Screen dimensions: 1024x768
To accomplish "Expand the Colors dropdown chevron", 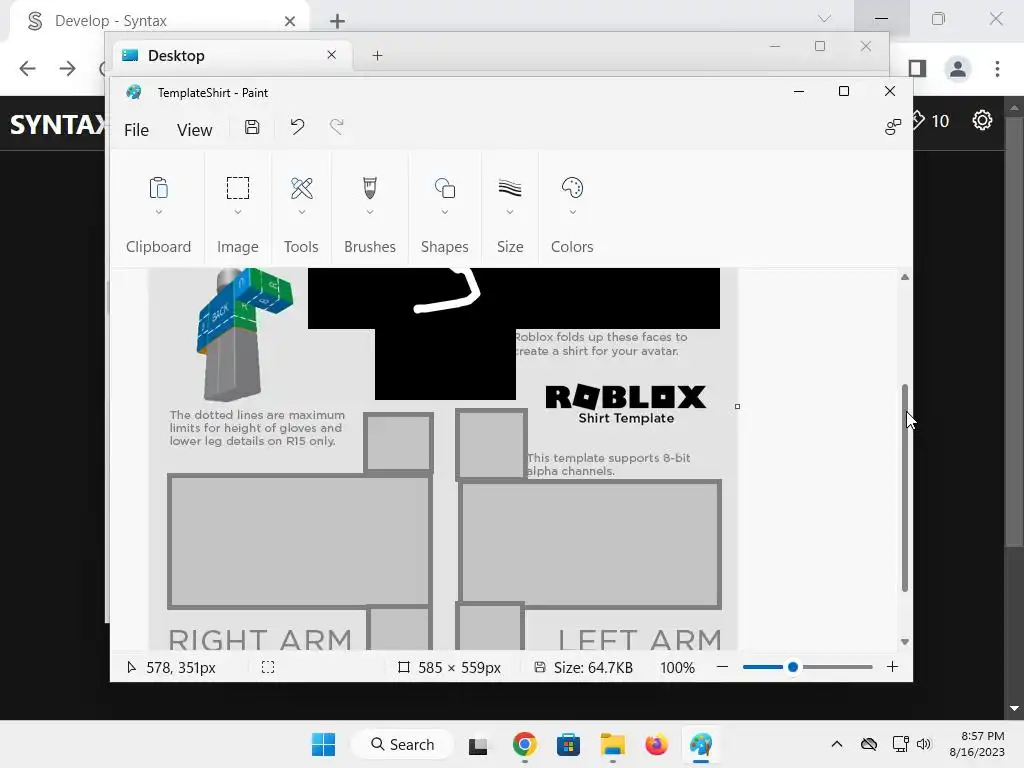I will 572,212.
